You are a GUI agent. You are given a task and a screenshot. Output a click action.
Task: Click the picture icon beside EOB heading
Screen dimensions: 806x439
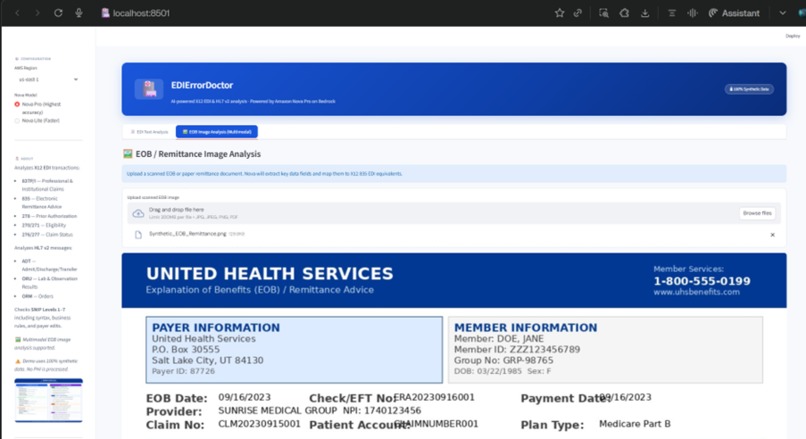pyautogui.click(x=127, y=154)
